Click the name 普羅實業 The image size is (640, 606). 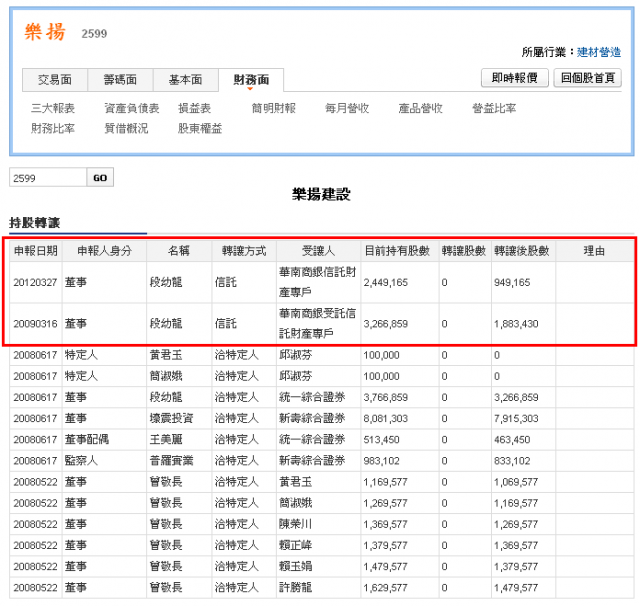coord(171,461)
